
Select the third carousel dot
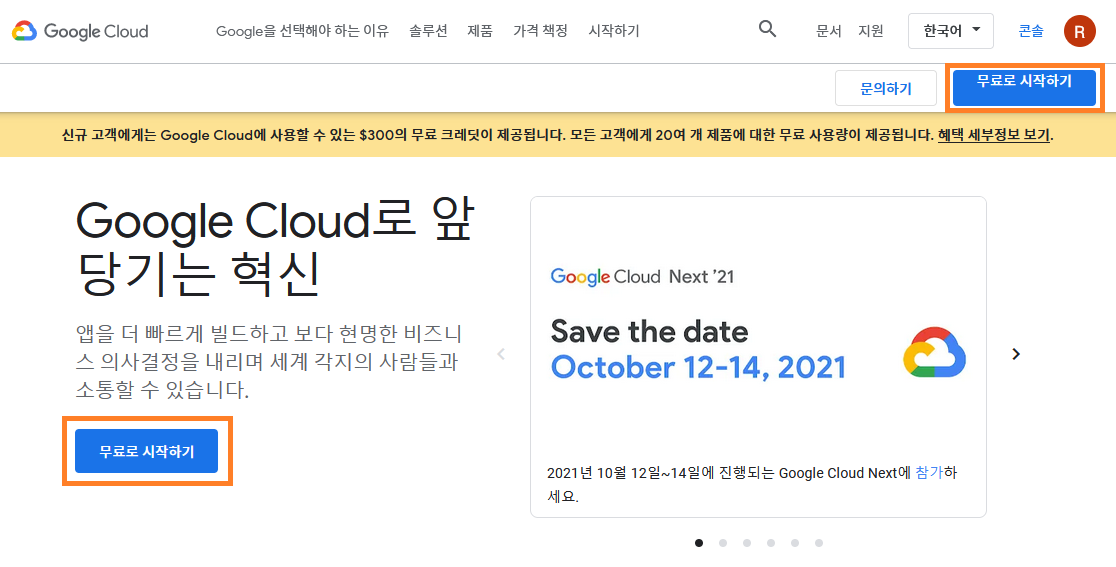(x=747, y=543)
